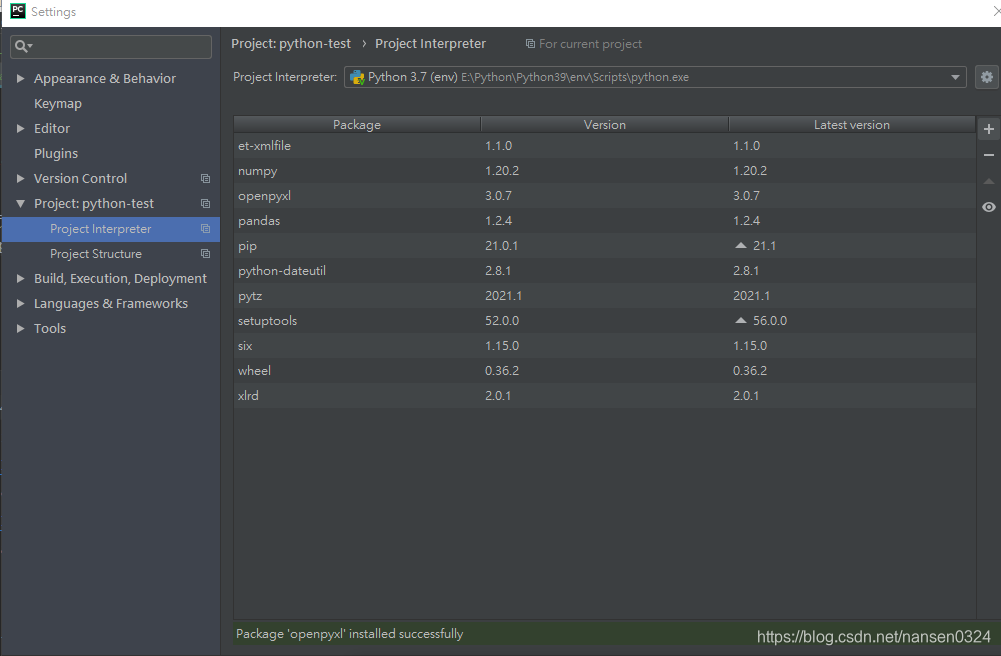Click the Python icon in interpreter field
Viewport: 1001px width, 656px height.
tap(357, 77)
